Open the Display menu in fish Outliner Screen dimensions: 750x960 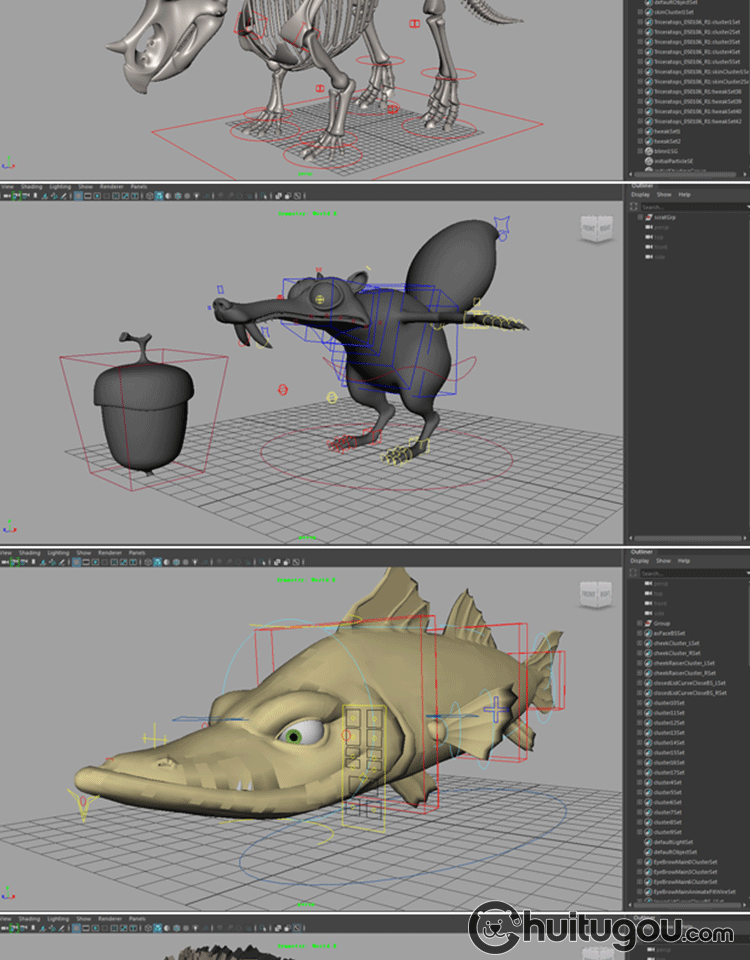coord(639,560)
